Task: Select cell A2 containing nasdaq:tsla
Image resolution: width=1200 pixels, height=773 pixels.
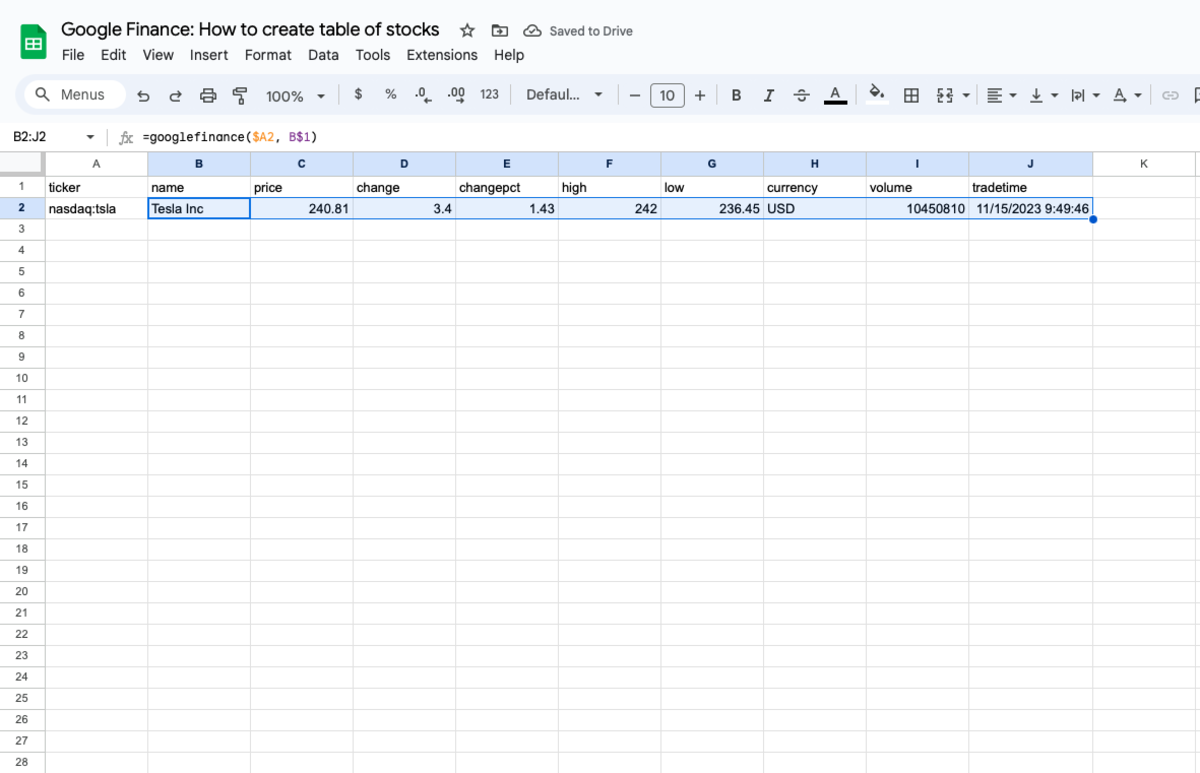Action: tap(96, 209)
